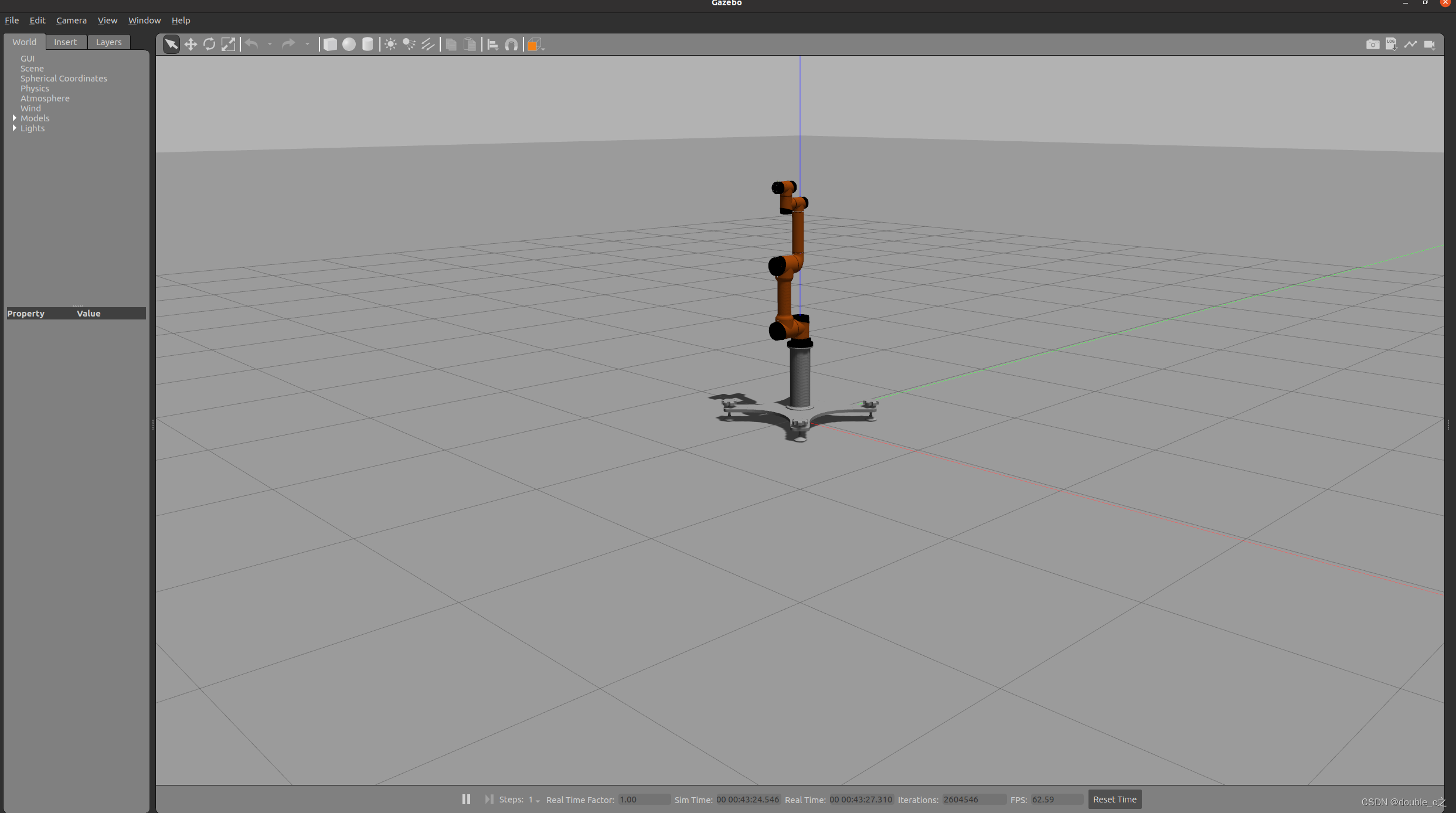Open the View menu
The height and width of the screenshot is (813, 1456).
(x=107, y=21)
